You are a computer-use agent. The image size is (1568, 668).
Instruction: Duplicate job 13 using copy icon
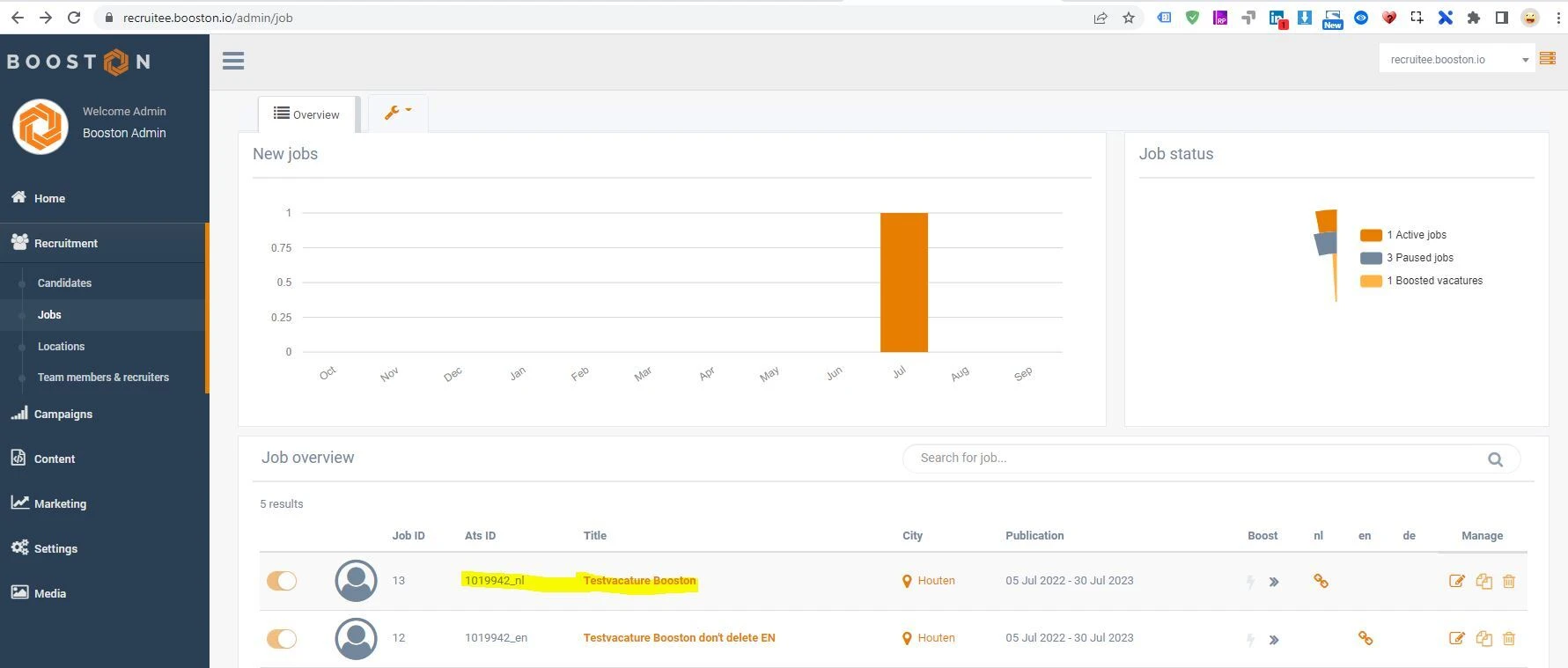pos(1483,581)
